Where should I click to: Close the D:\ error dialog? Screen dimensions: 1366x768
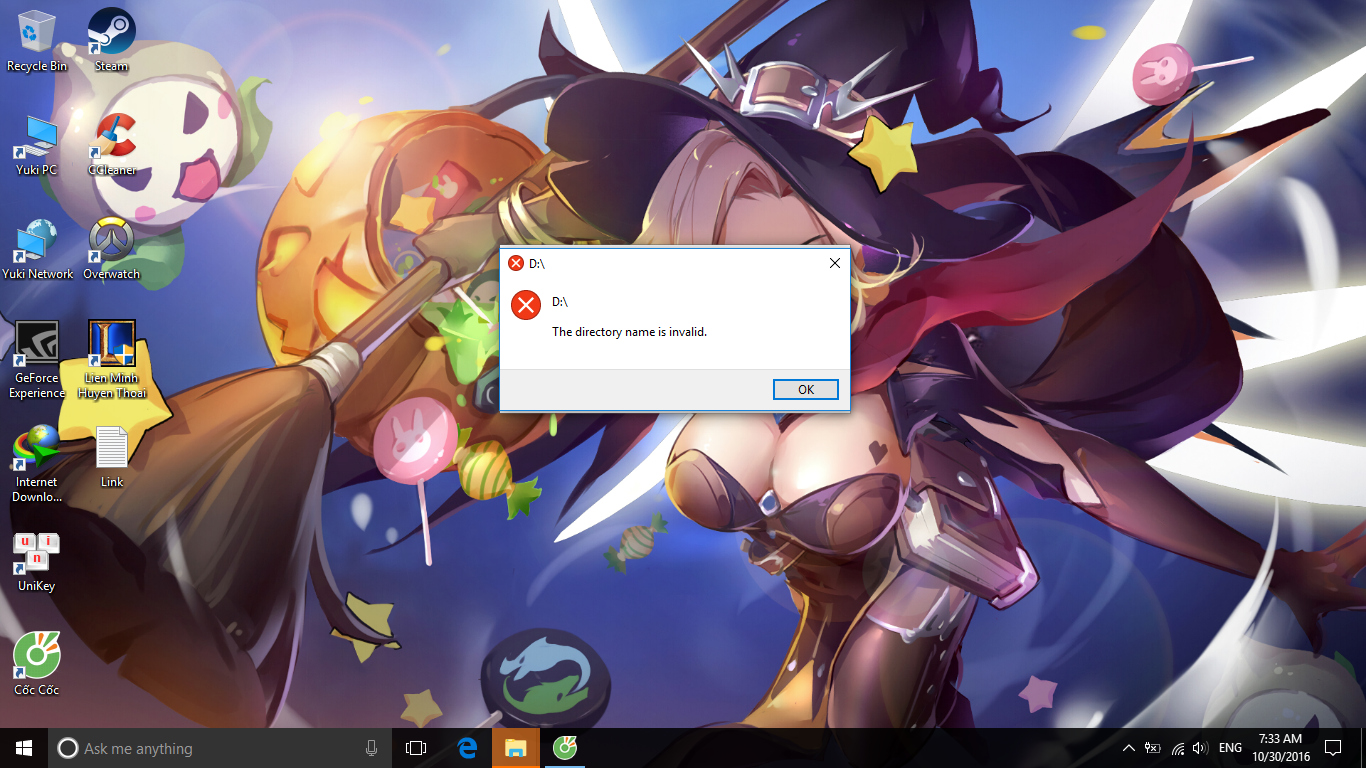point(835,263)
